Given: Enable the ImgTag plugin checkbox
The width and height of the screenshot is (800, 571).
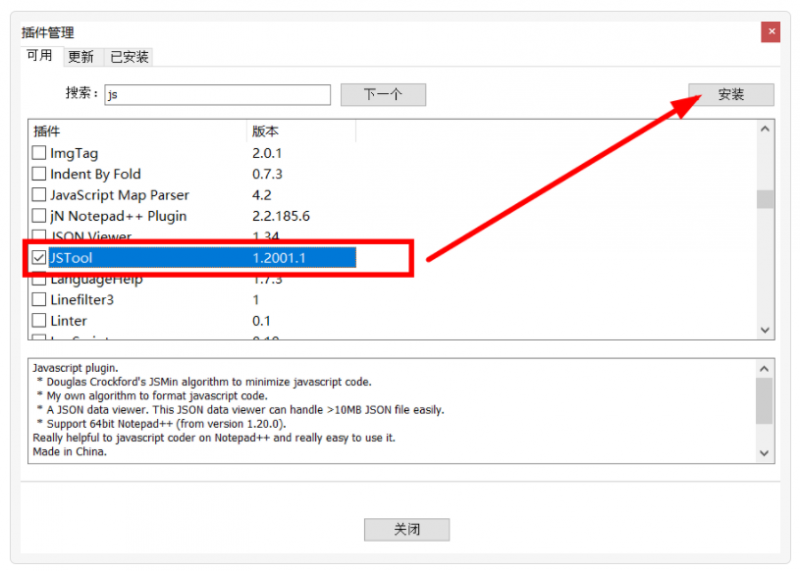Looking at the screenshot, I should tap(39, 153).
